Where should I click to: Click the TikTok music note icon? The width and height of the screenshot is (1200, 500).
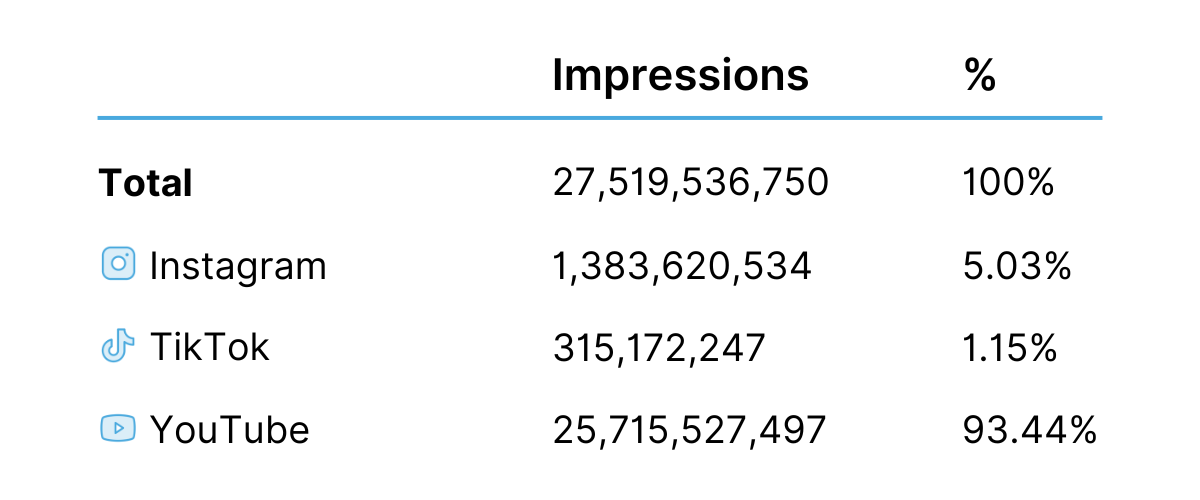click(118, 347)
